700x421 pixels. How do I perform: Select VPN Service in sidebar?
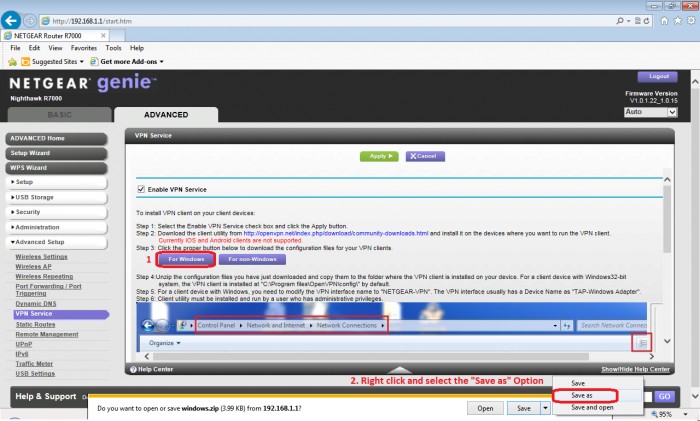click(x=61, y=314)
